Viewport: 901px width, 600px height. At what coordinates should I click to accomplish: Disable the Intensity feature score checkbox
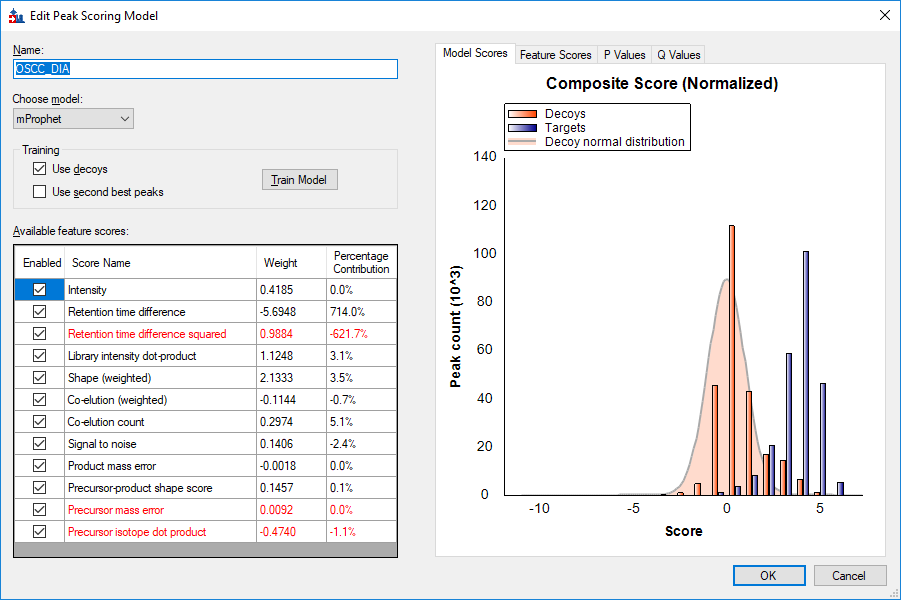(x=40, y=290)
